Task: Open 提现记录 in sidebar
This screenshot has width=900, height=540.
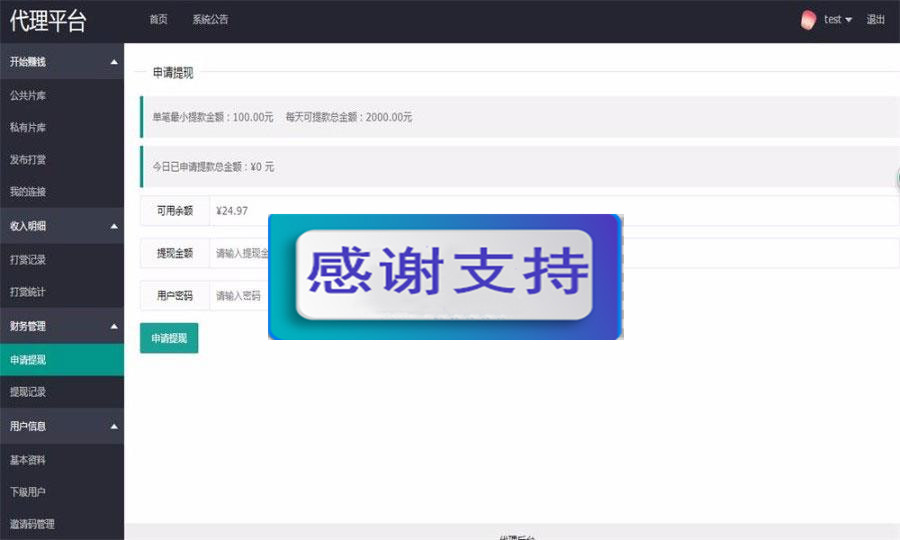Action: 62,392
